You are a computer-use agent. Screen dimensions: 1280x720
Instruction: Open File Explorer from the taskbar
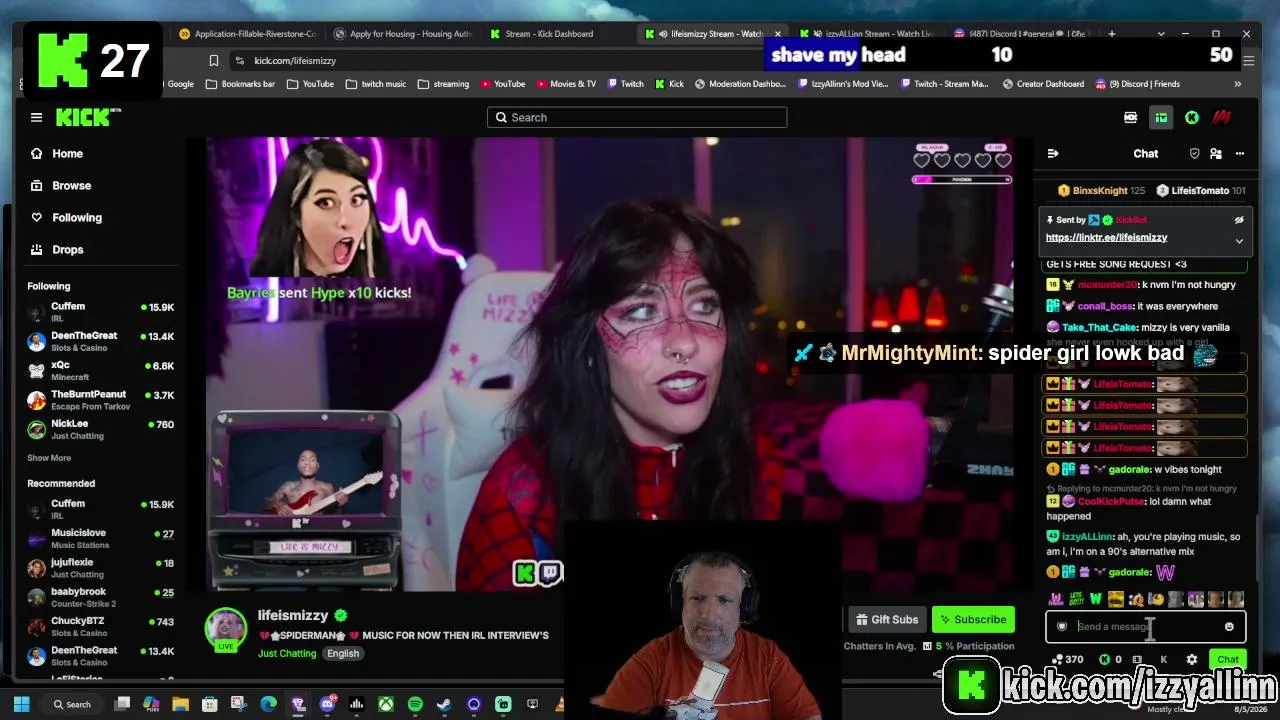(x=180, y=705)
